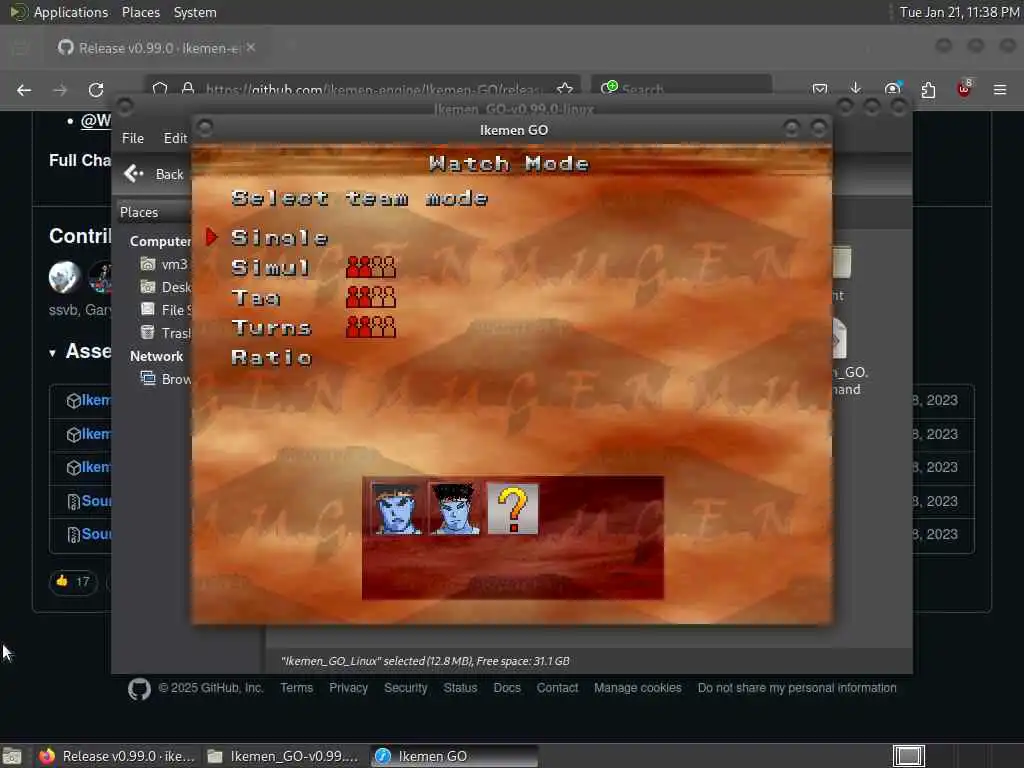
Task: Open the Firefox downloads arrow
Action: click(x=856, y=89)
